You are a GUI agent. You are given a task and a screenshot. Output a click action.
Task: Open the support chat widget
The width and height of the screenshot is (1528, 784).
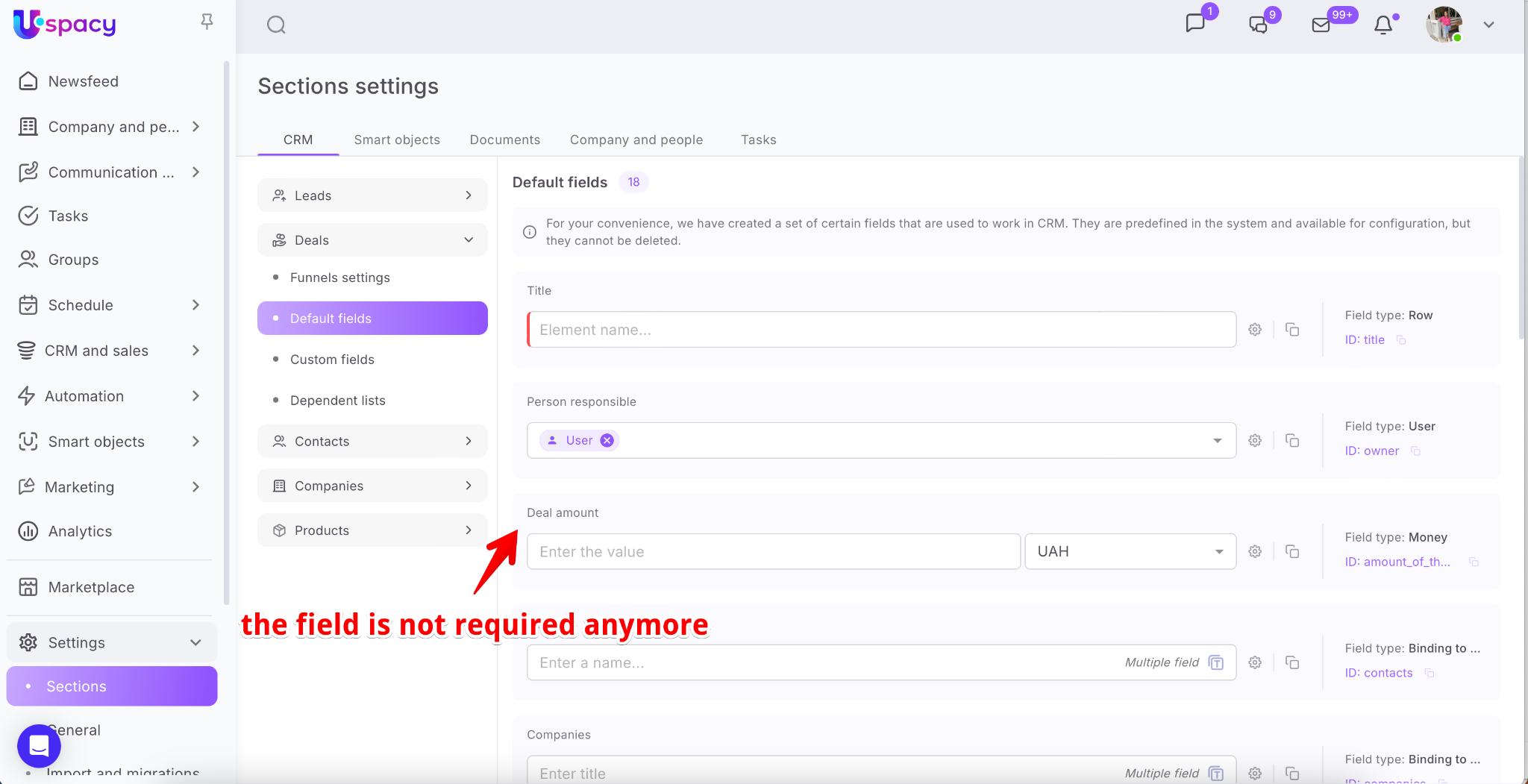click(39, 745)
